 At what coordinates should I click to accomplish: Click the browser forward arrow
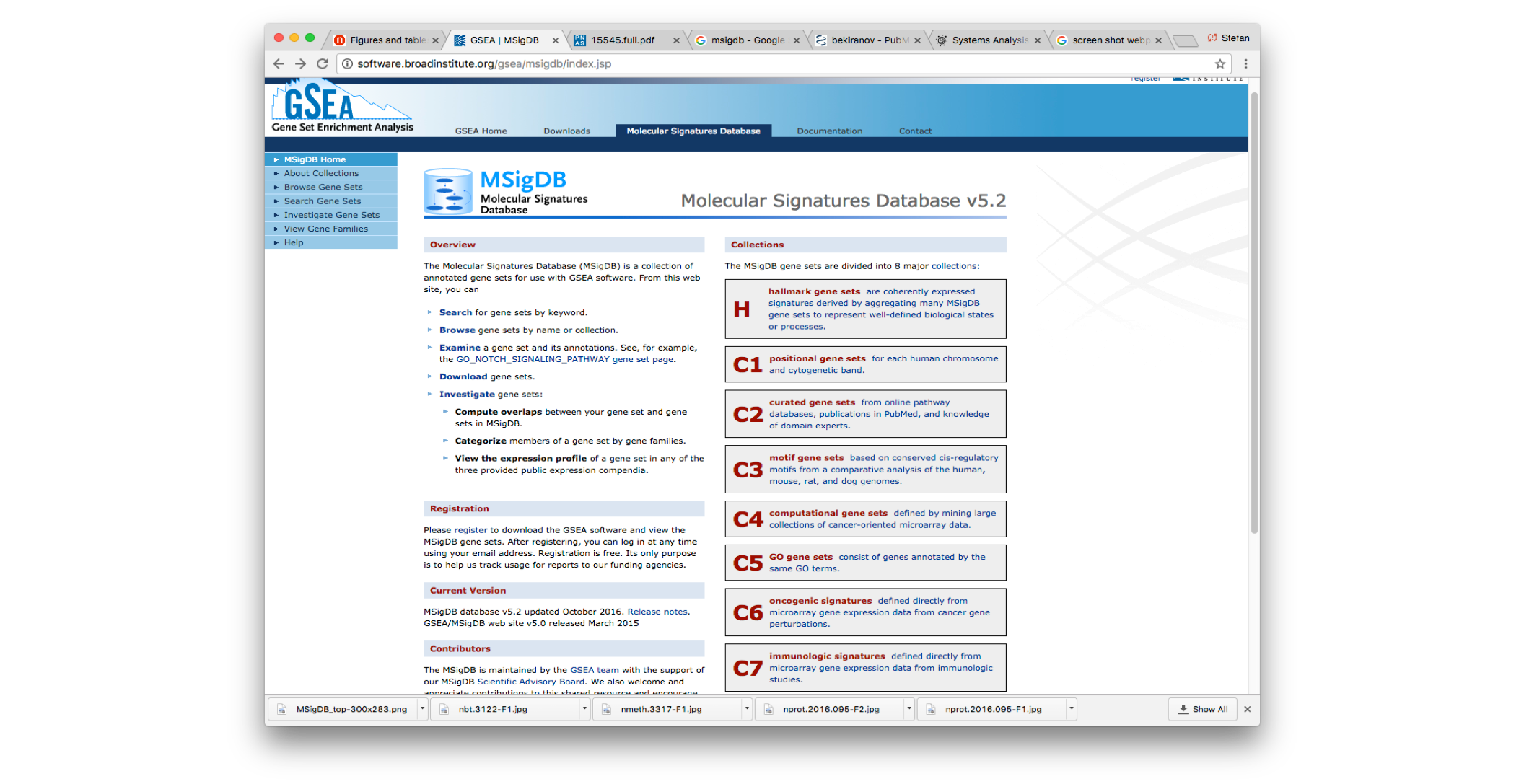pos(300,63)
